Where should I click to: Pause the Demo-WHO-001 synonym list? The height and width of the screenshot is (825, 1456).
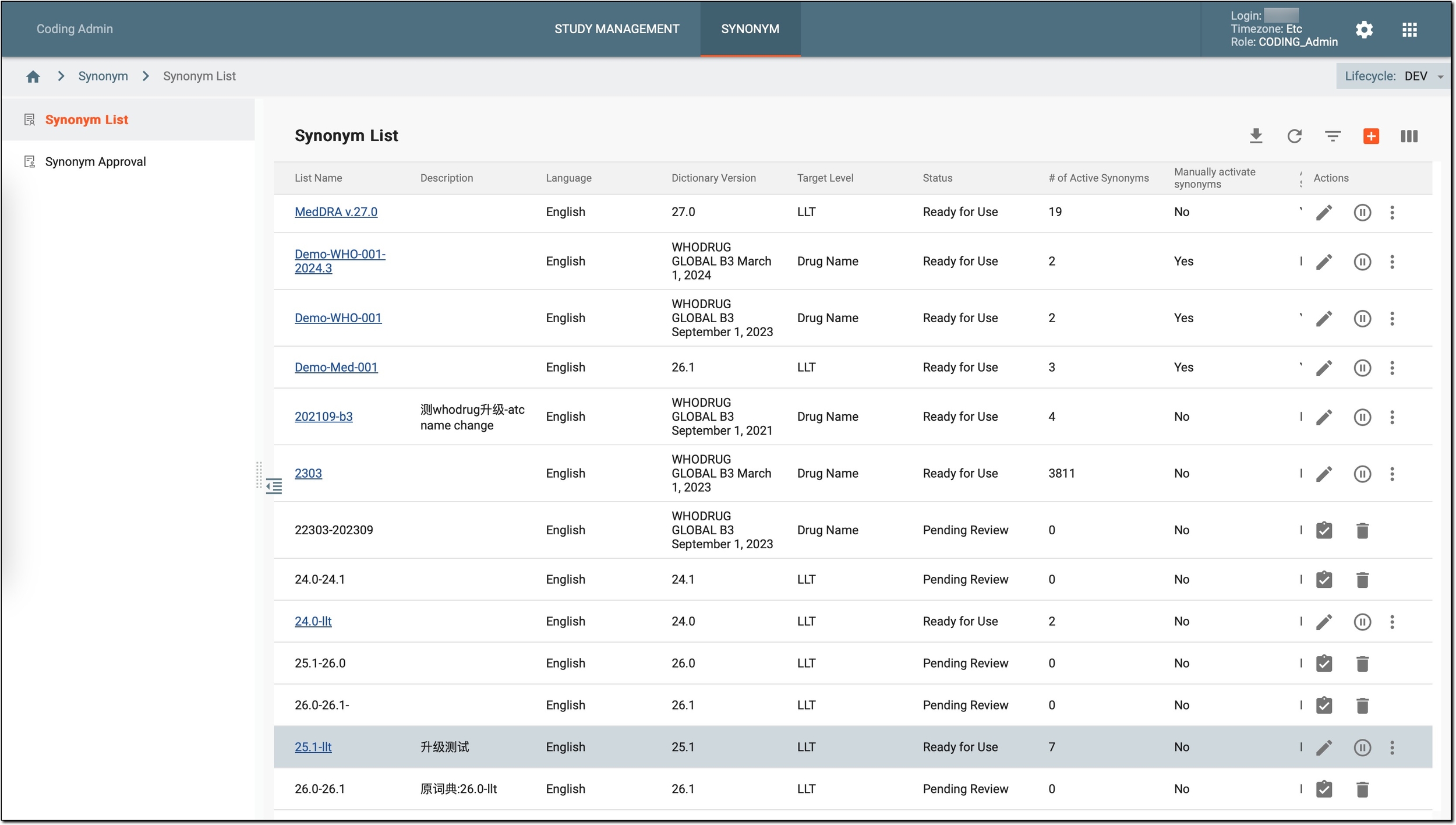pyautogui.click(x=1362, y=319)
